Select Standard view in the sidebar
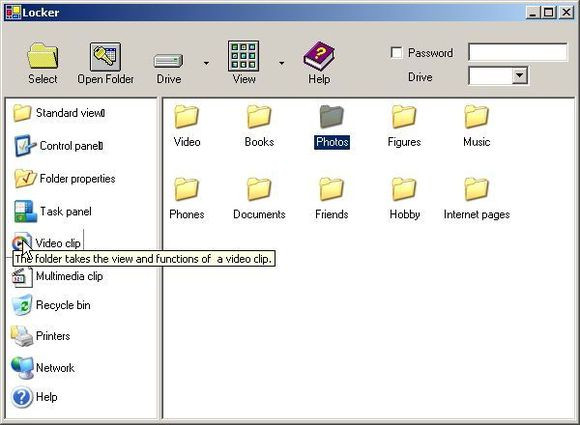Image resolution: width=580 pixels, height=425 pixels. (59, 113)
